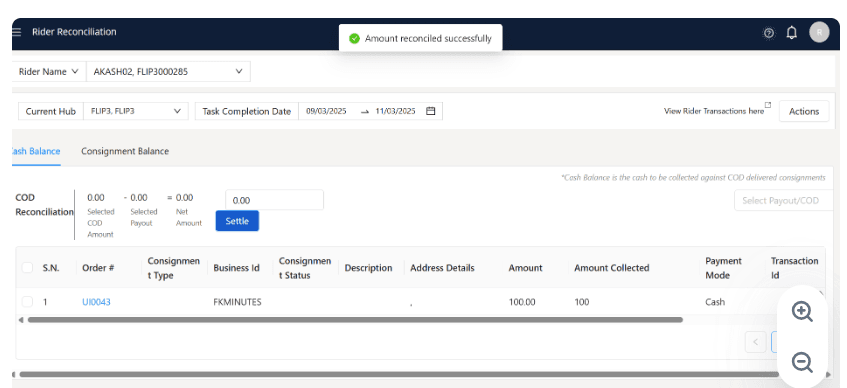847x388 pixels.
Task: Click the Cash payment mode cell
Action: (715, 302)
